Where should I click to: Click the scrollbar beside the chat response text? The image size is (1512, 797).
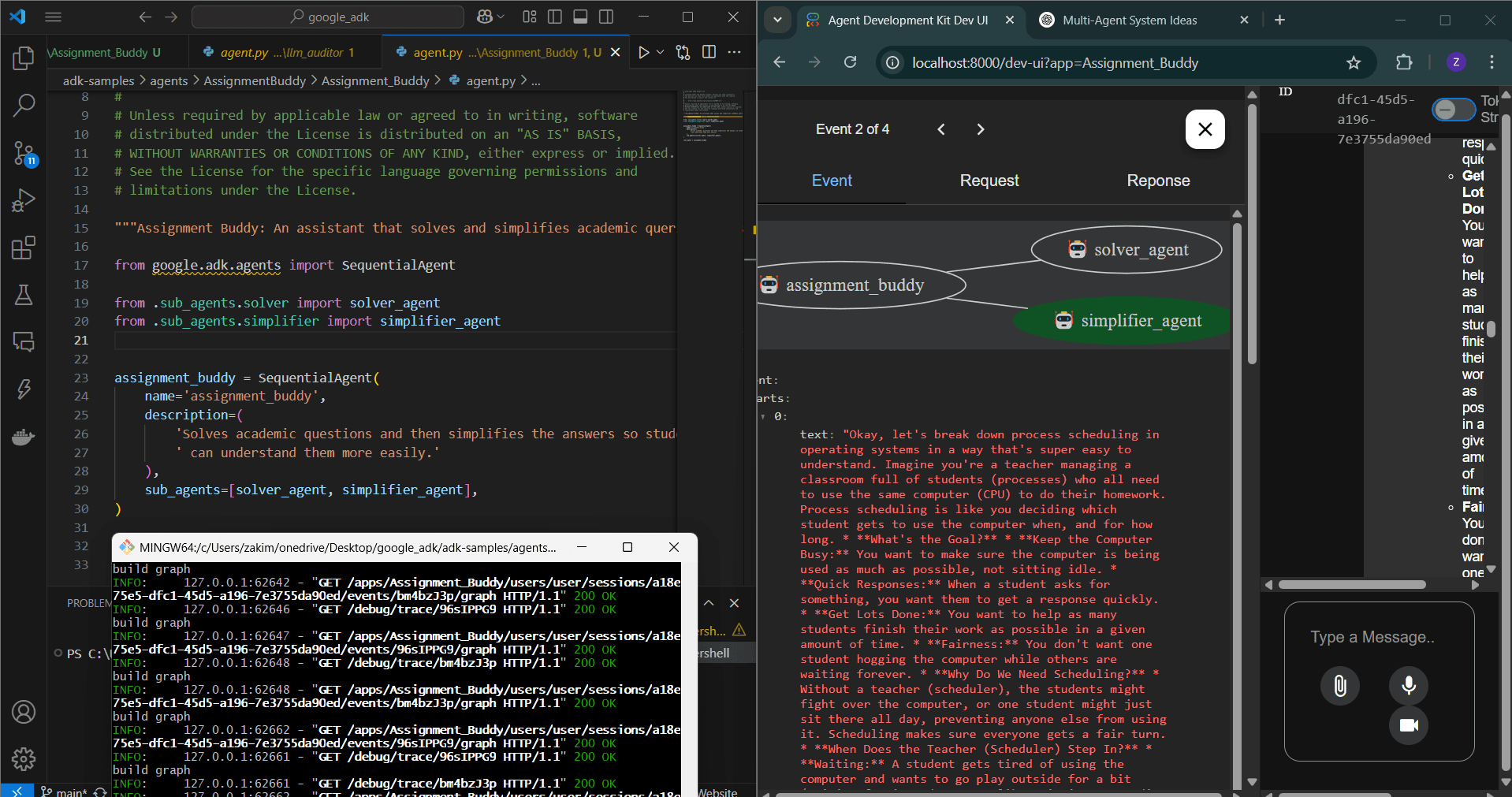click(x=1491, y=329)
